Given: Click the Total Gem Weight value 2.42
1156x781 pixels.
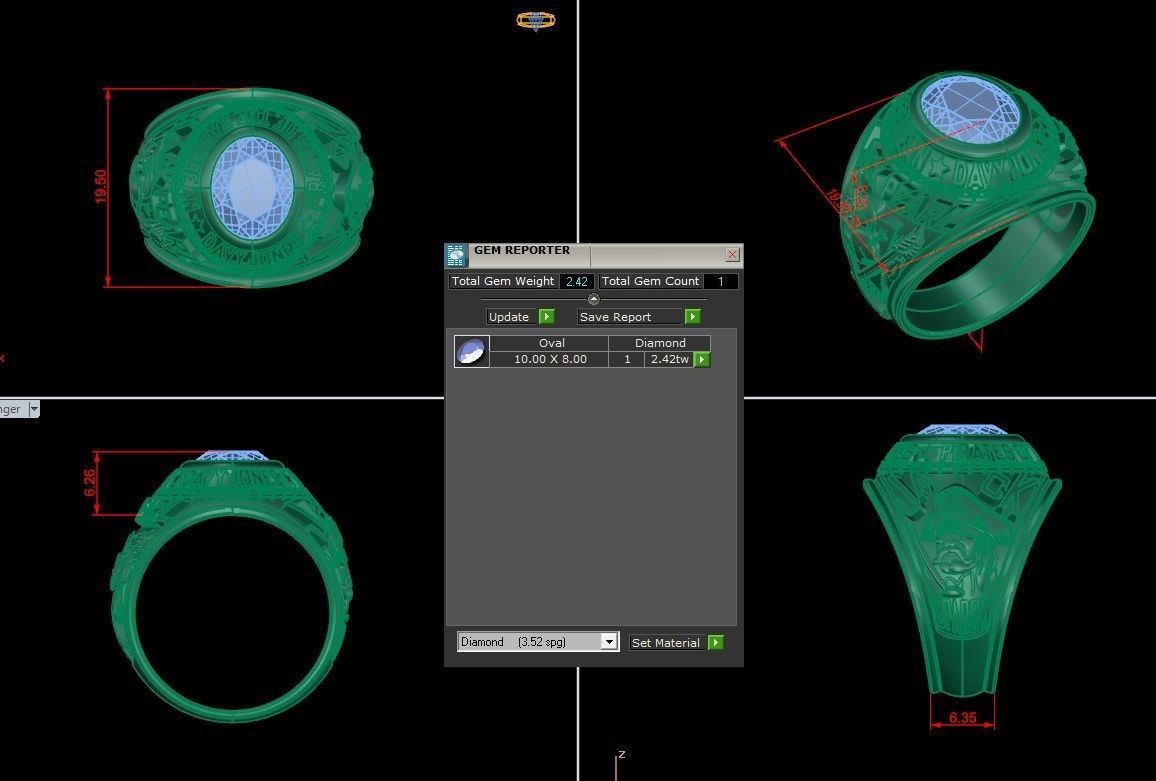Looking at the screenshot, I should pyautogui.click(x=577, y=281).
